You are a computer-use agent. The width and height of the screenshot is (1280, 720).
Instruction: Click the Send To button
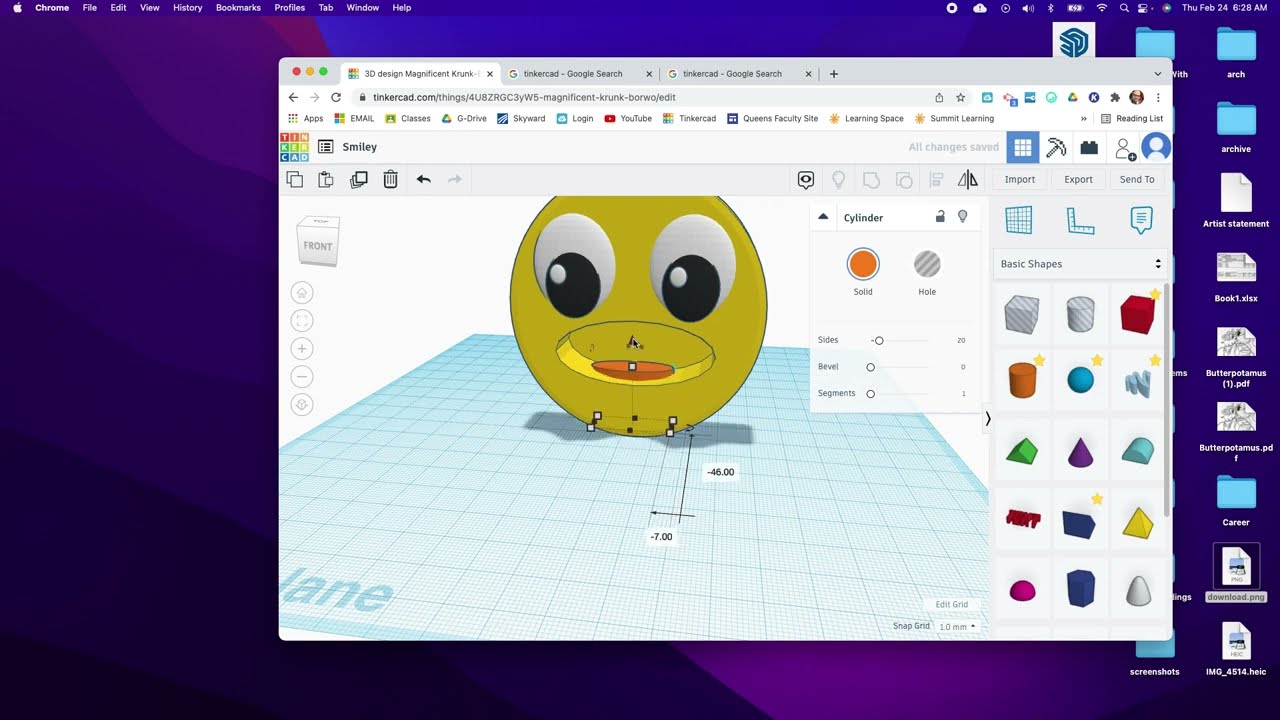(x=1137, y=179)
